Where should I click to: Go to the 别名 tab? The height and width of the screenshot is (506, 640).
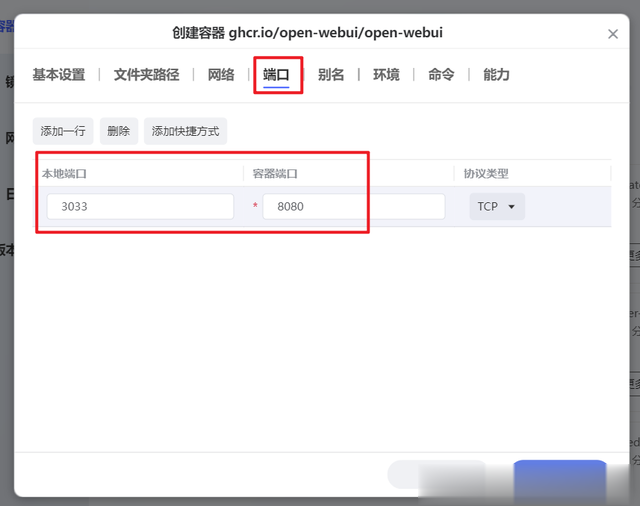click(331, 75)
